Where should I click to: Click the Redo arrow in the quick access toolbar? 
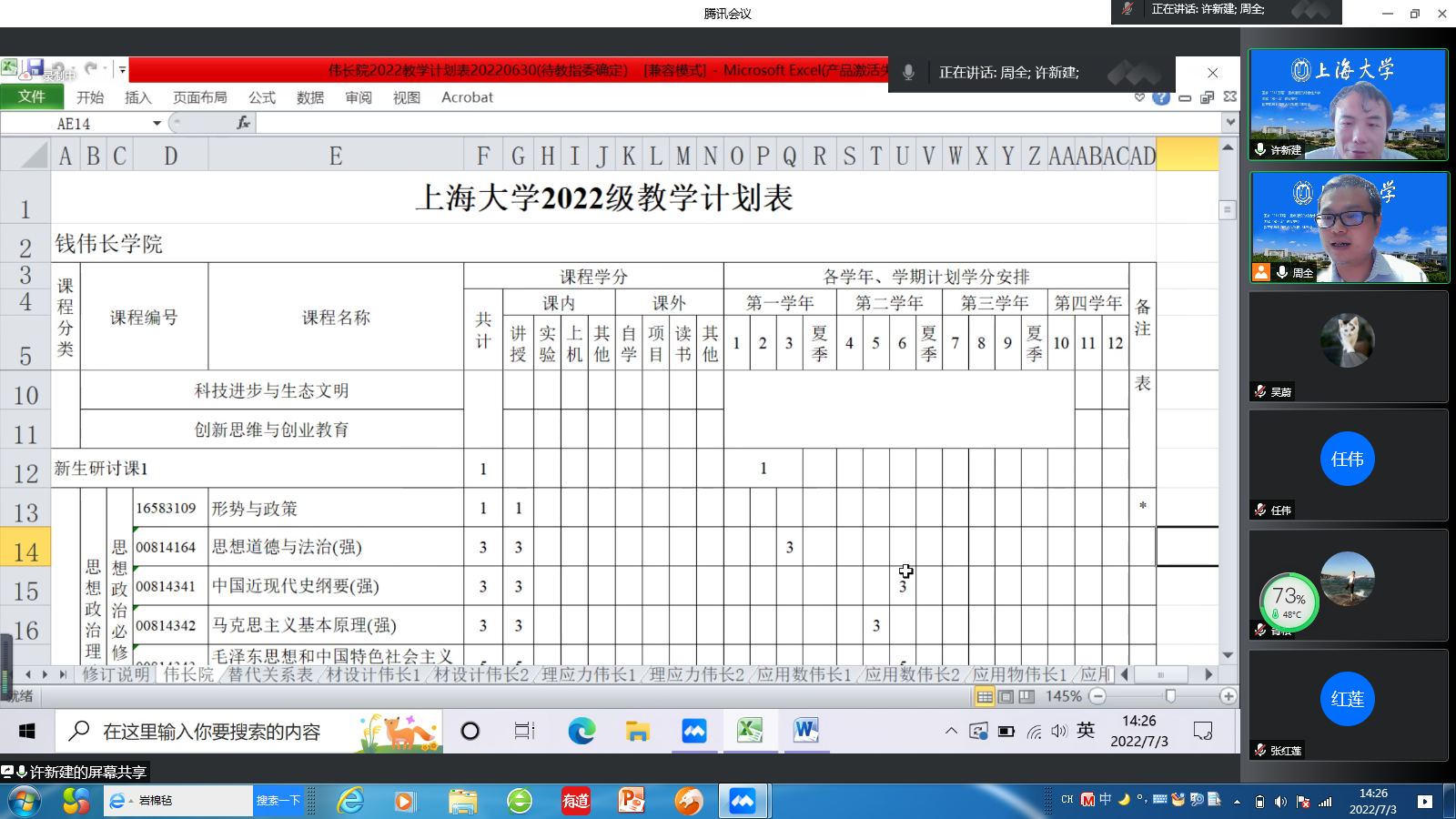91,68
